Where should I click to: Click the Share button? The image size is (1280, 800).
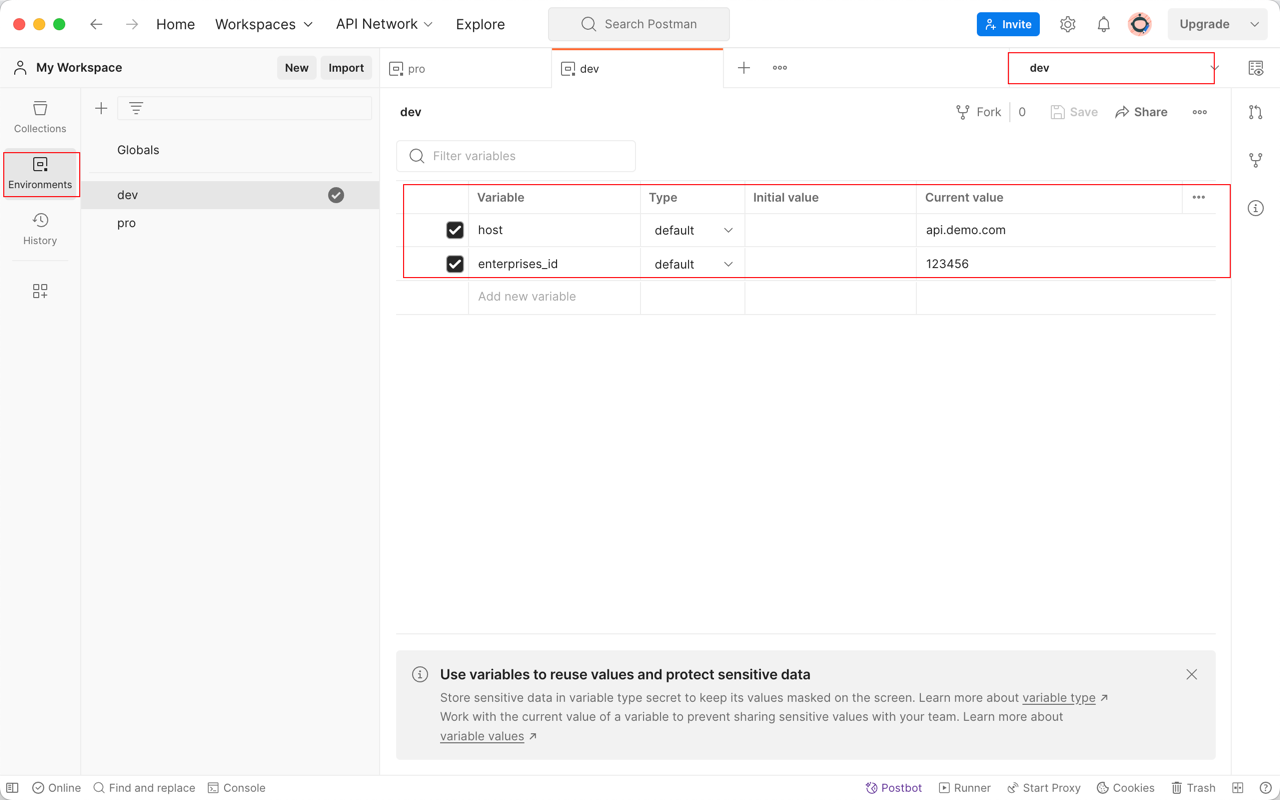1141,112
